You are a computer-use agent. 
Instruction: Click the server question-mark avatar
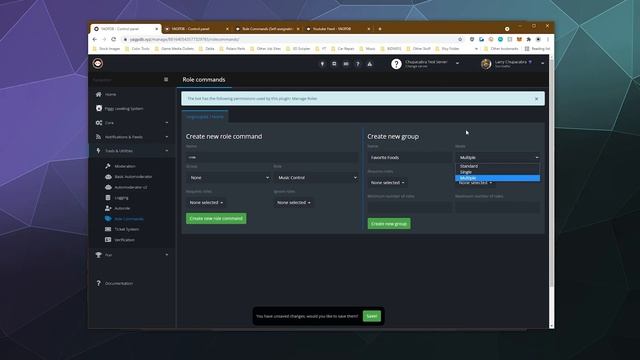click(396, 64)
